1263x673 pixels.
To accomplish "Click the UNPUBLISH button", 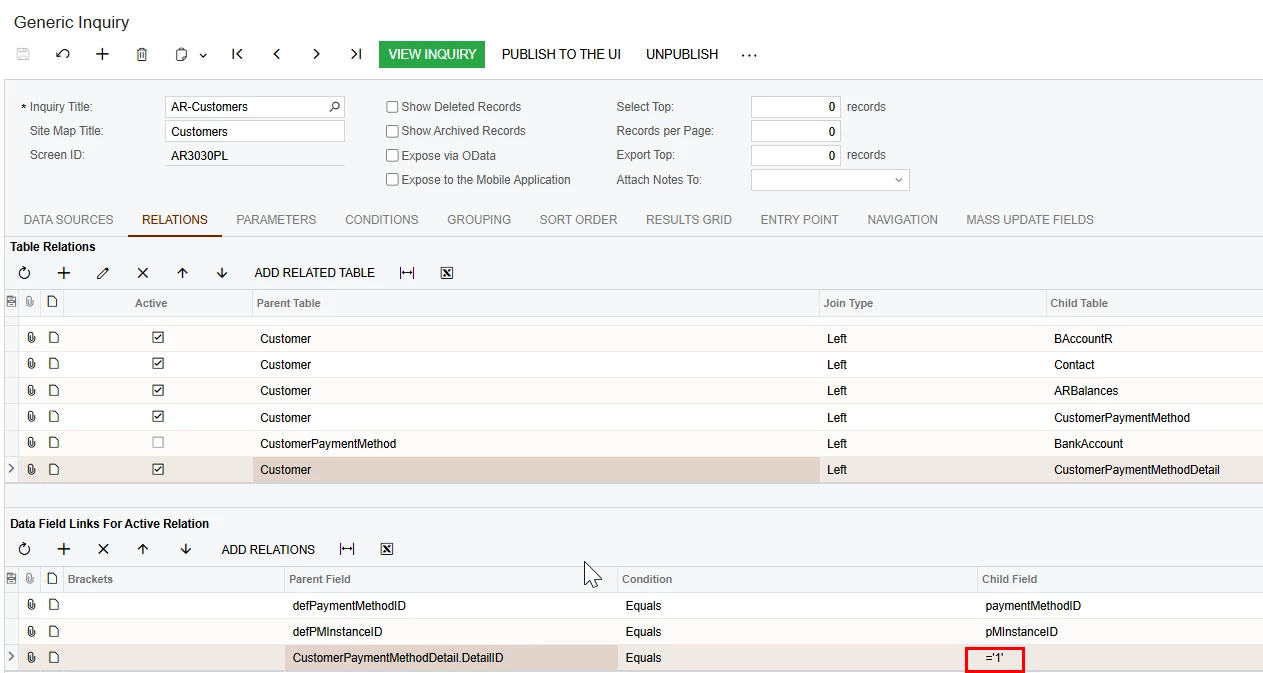I will coord(682,54).
